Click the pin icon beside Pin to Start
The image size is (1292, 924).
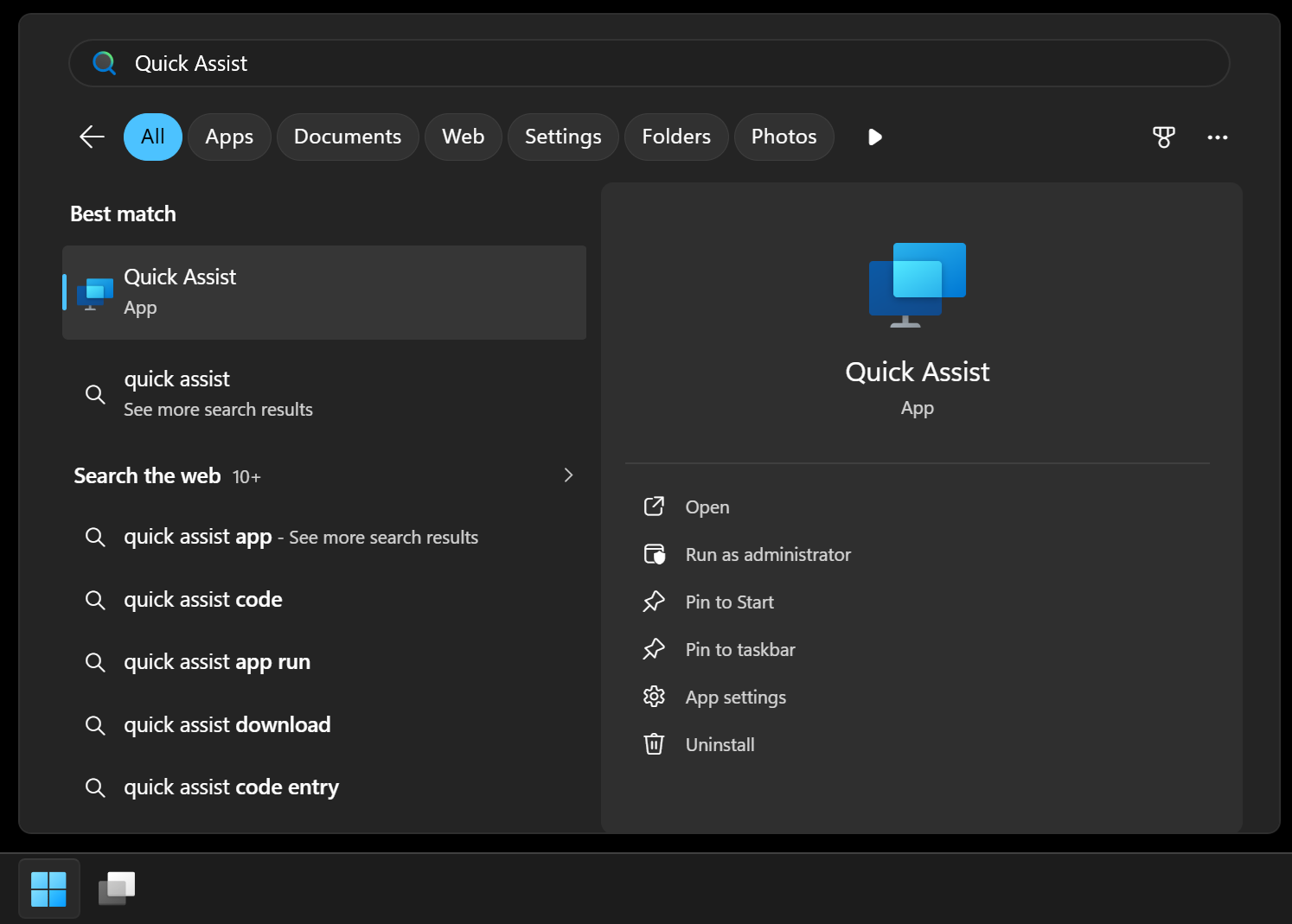click(654, 602)
